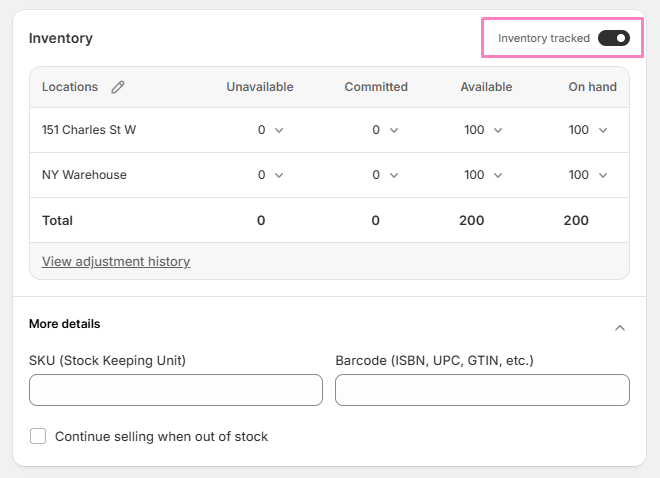Click the Locations column header
The image size is (660, 478).
(70, 87)
